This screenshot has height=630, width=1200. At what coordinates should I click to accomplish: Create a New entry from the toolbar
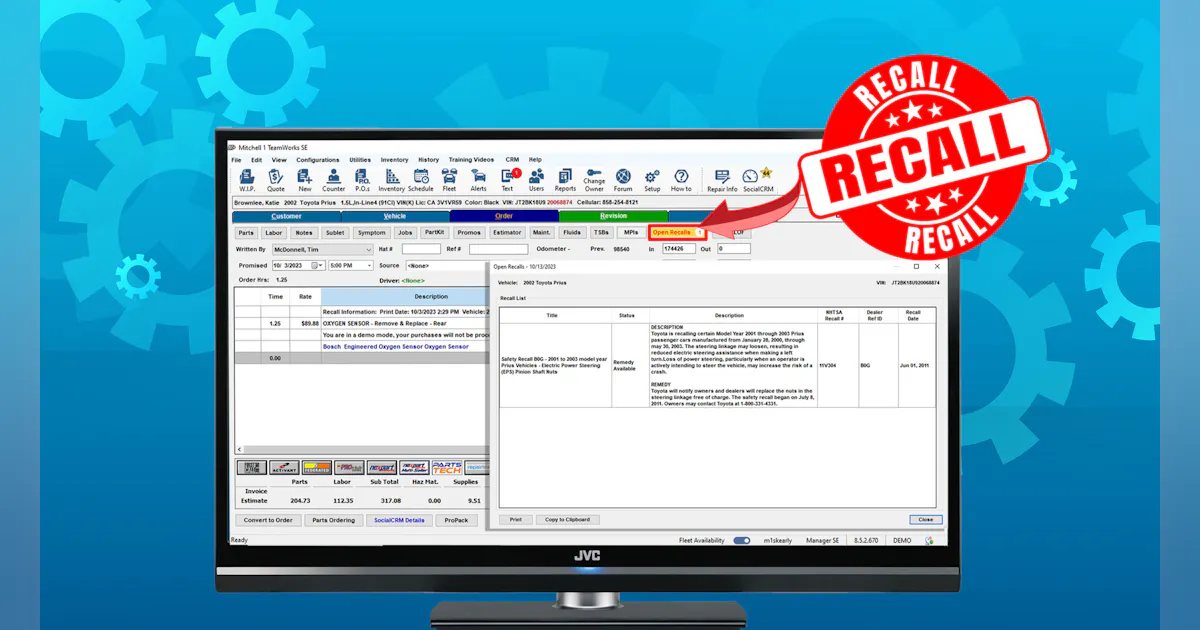304,180
